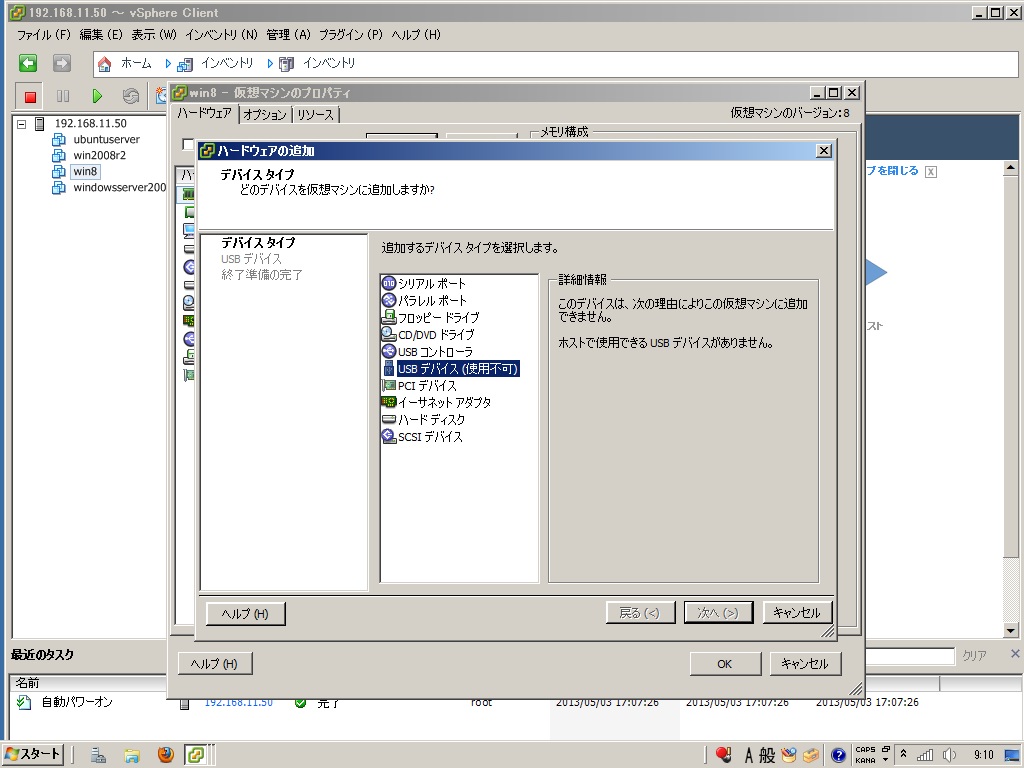The image size is (1024, 768).
Task: Click the clock showing 9:10
Action: point(984,755)
